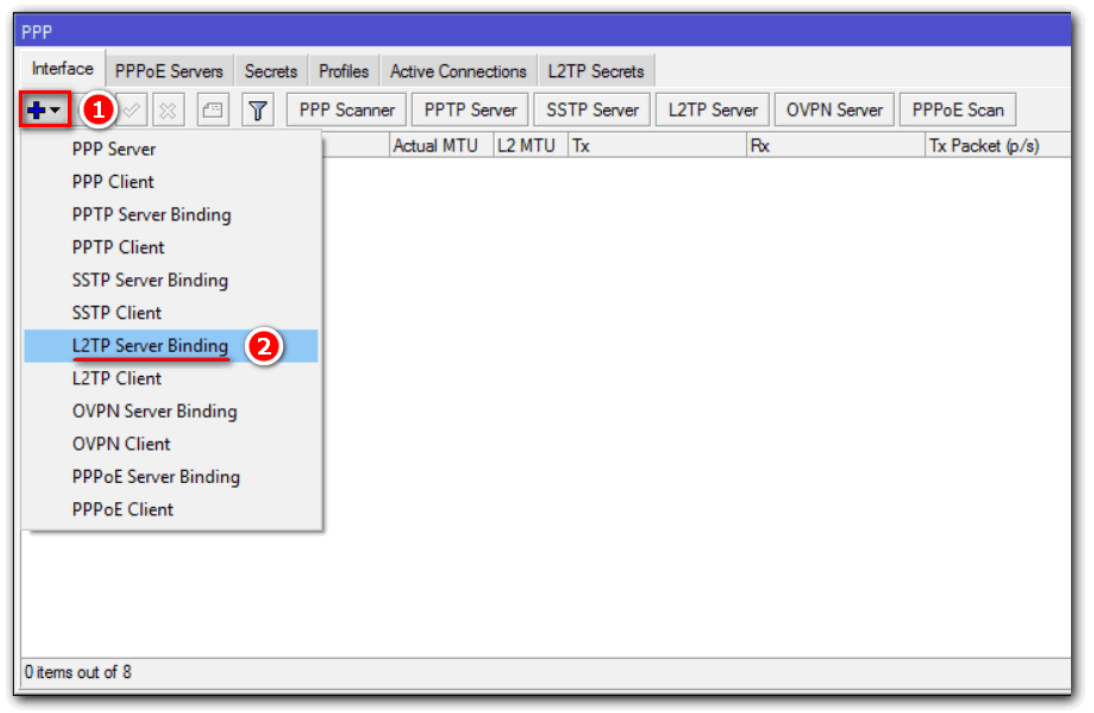Click the comment note icon

(212, 110)
